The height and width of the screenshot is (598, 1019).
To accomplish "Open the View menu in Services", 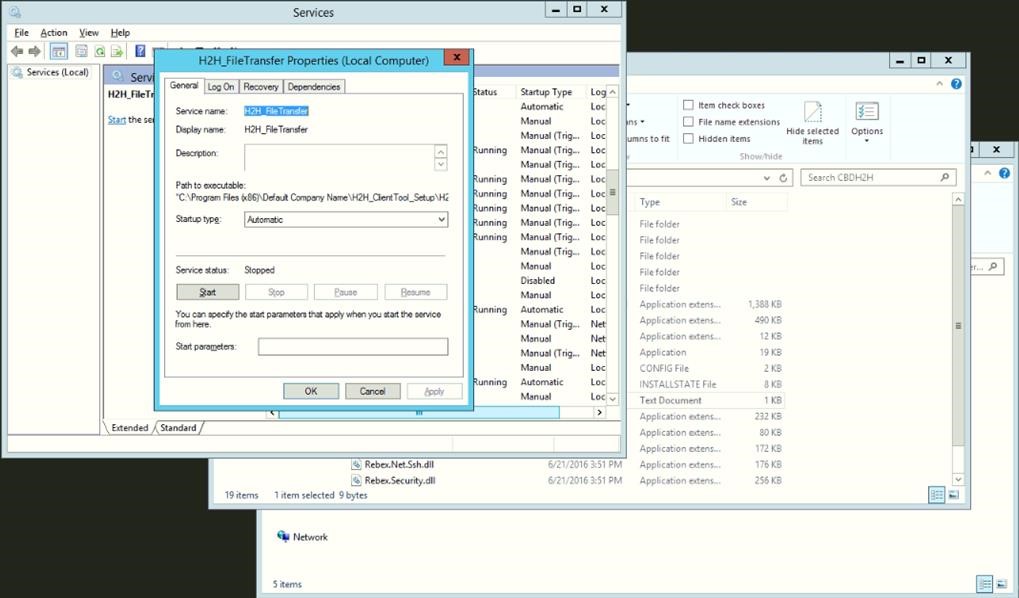I will coord(89,32).
